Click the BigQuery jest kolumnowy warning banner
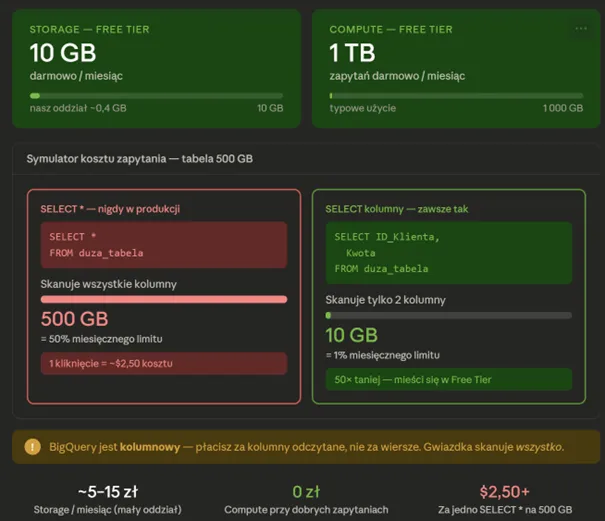605x521 pixels. click(306, 447)
